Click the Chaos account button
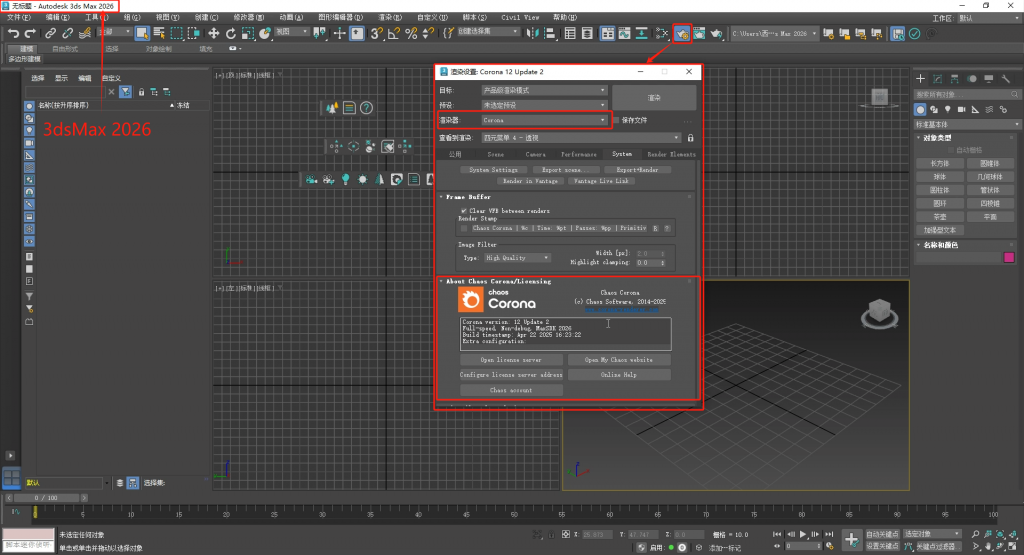Viewport: 1024px width, 555px height. (x=511, y=390)
